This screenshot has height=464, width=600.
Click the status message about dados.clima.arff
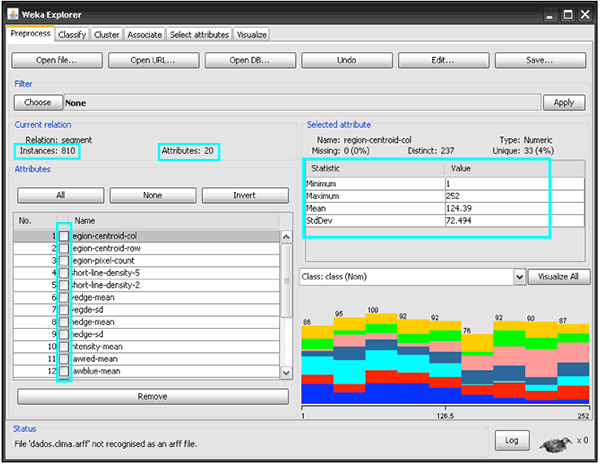tap(106, 444)
